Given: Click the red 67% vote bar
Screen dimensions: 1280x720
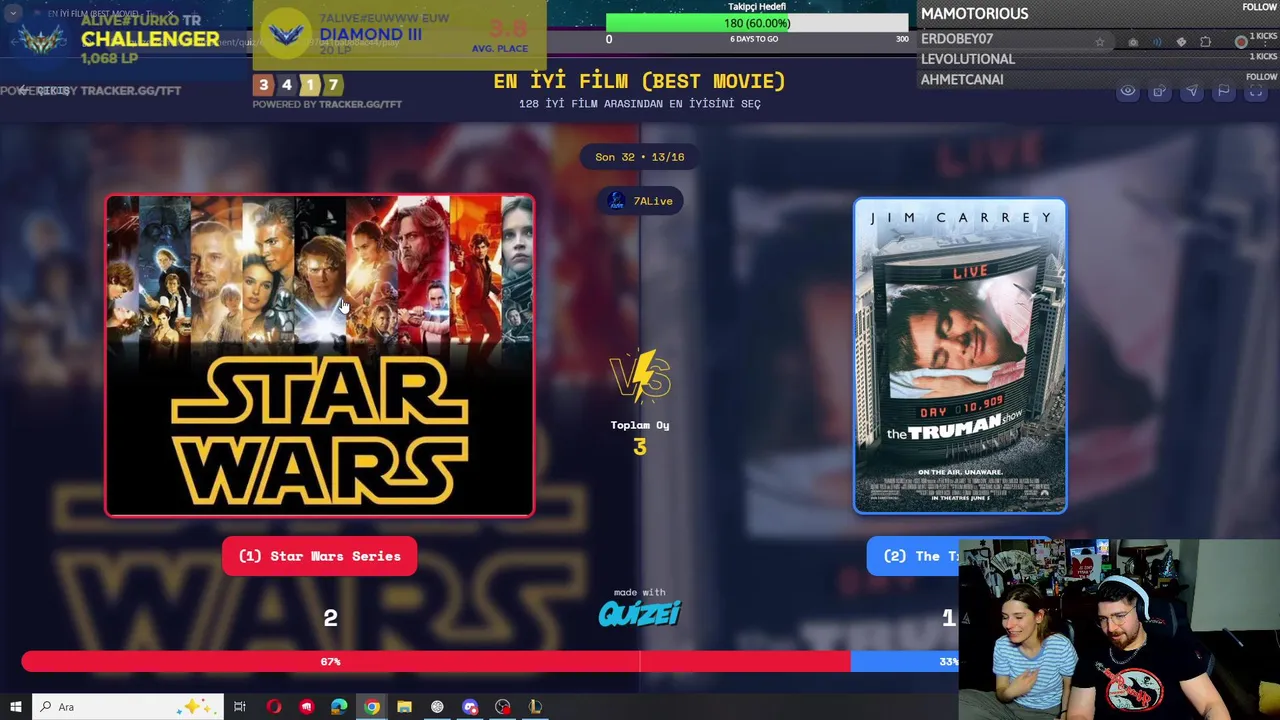Looking at the screenshot, I should pyautogui.click(x=435, y=662).
